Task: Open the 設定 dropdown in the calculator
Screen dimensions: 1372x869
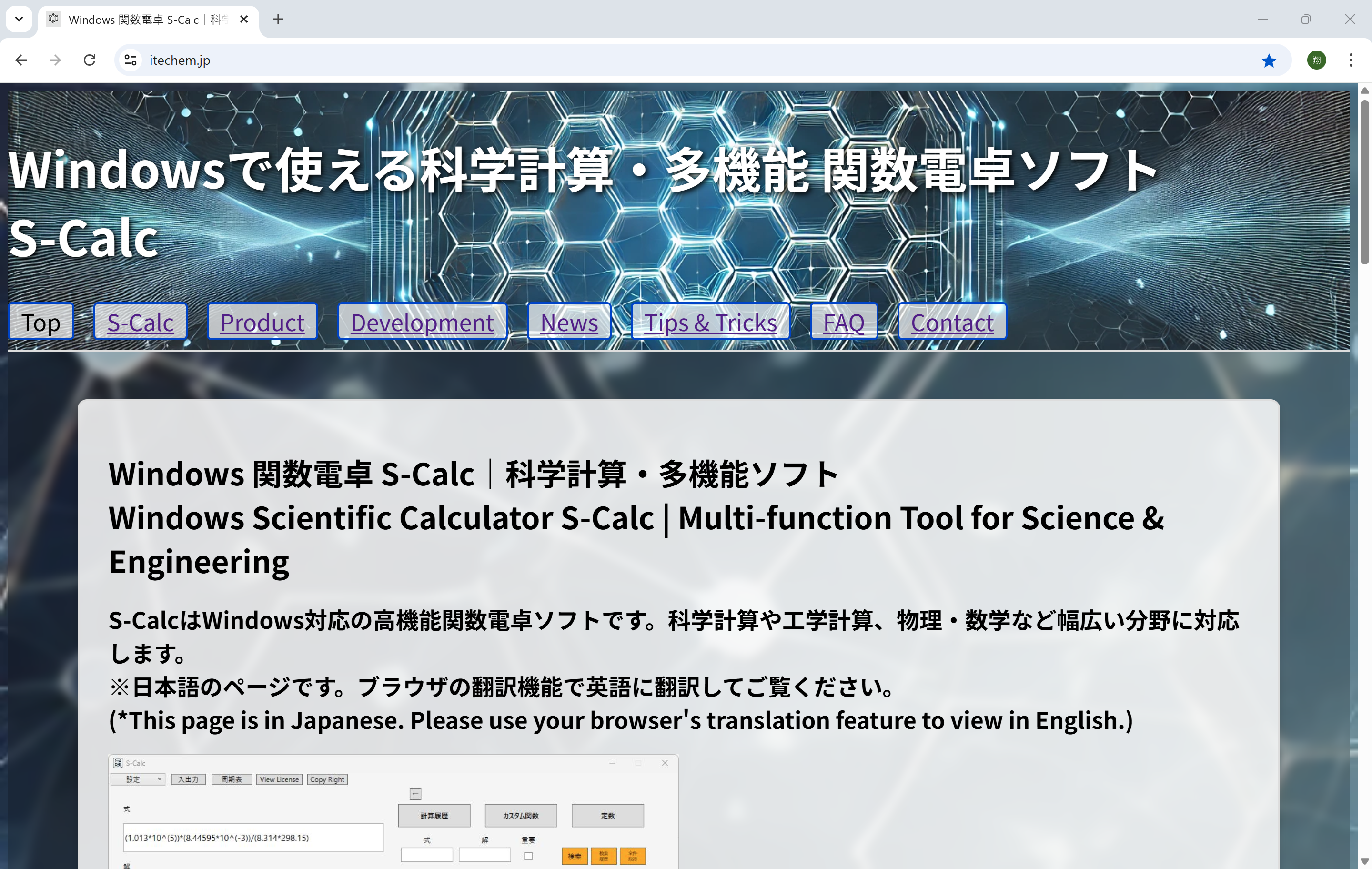Action: click(137, 779)
